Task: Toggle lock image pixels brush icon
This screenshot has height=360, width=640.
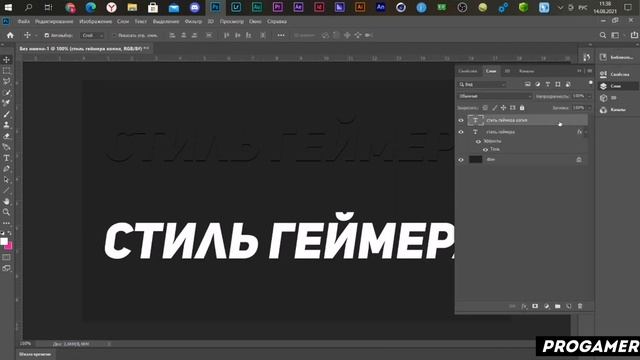Action: tap(494, 108)
